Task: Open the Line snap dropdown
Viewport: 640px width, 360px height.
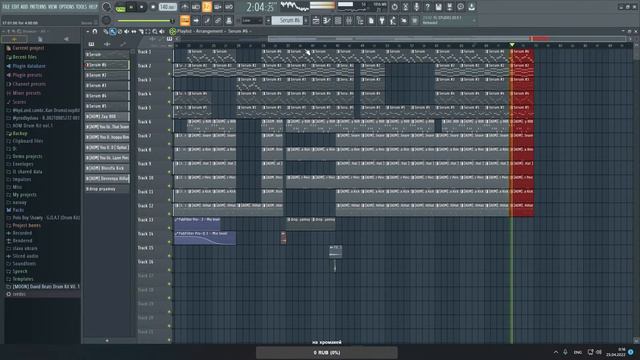Action: (252, 20)
